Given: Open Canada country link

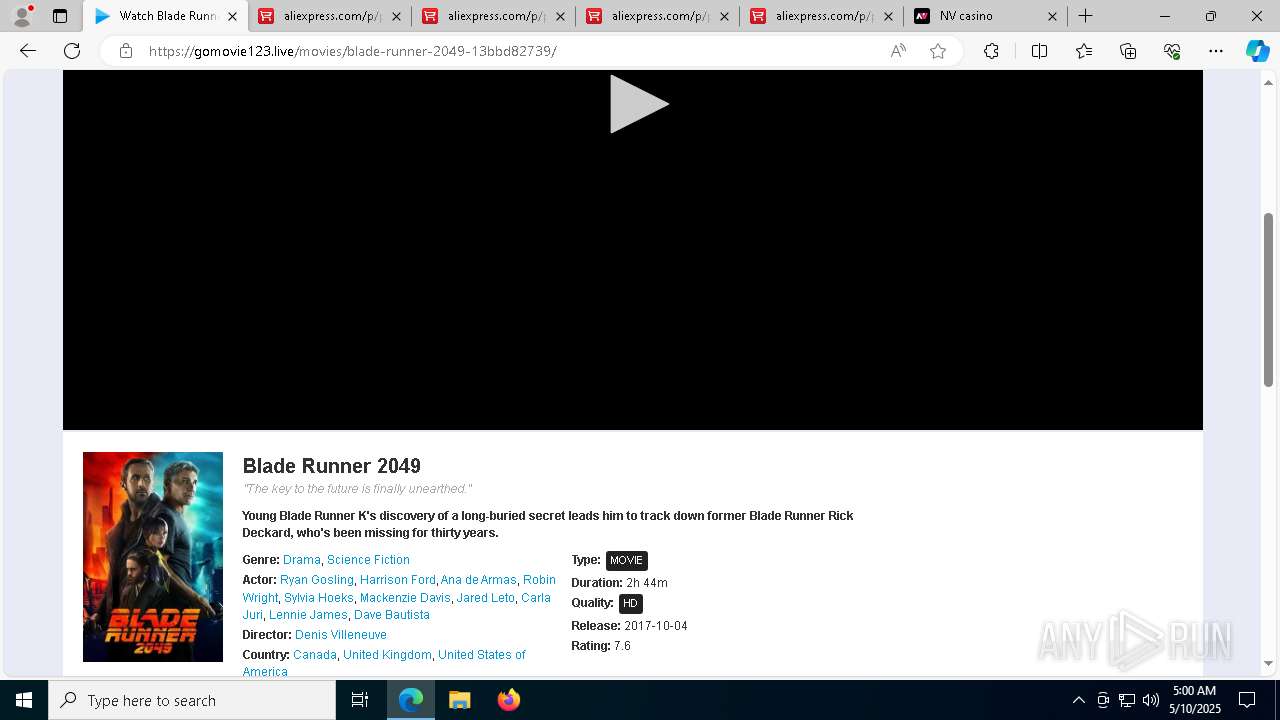Looking at the screenshot, I should pyautogui.click(x=315, y=655).
